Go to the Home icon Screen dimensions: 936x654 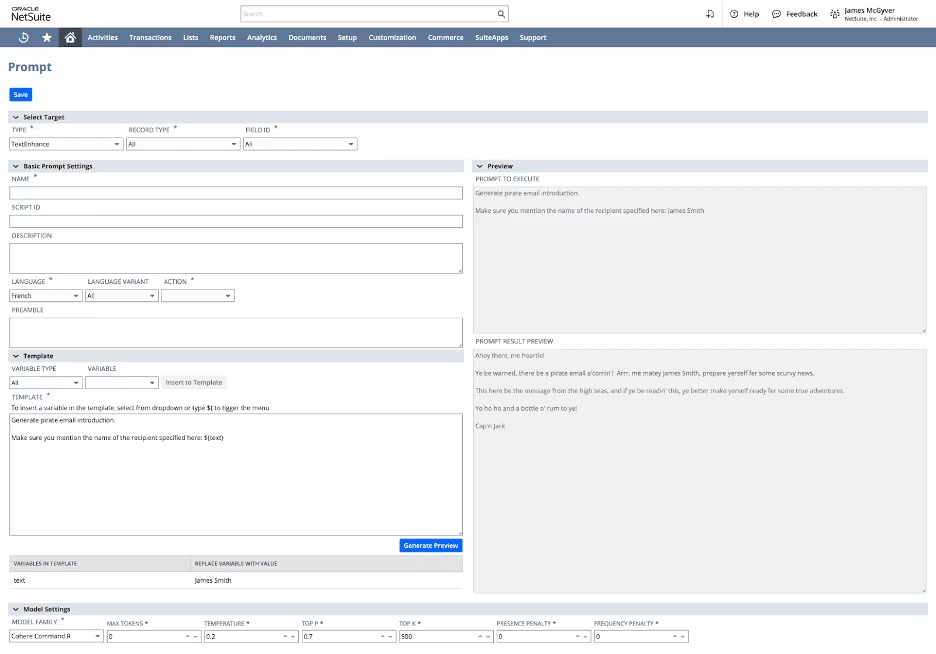click(68, 37)
